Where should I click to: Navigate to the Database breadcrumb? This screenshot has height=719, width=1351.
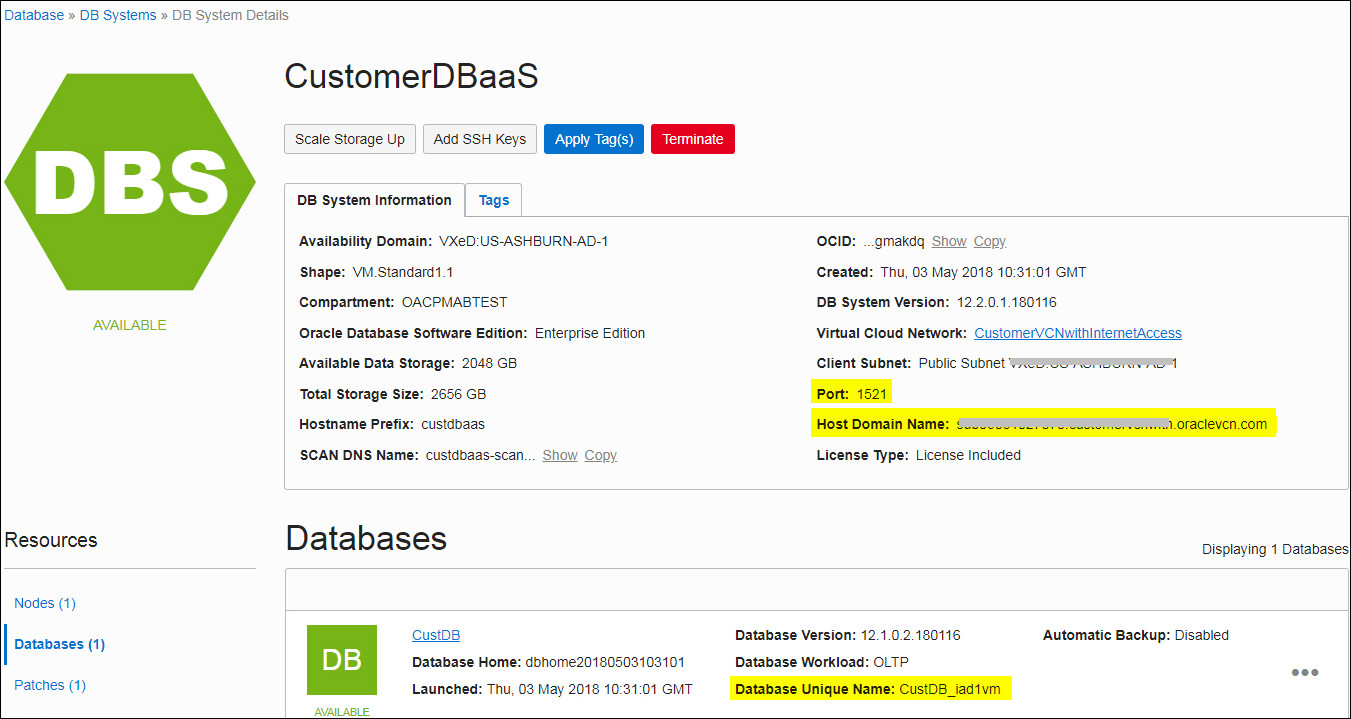pos(33,14)
